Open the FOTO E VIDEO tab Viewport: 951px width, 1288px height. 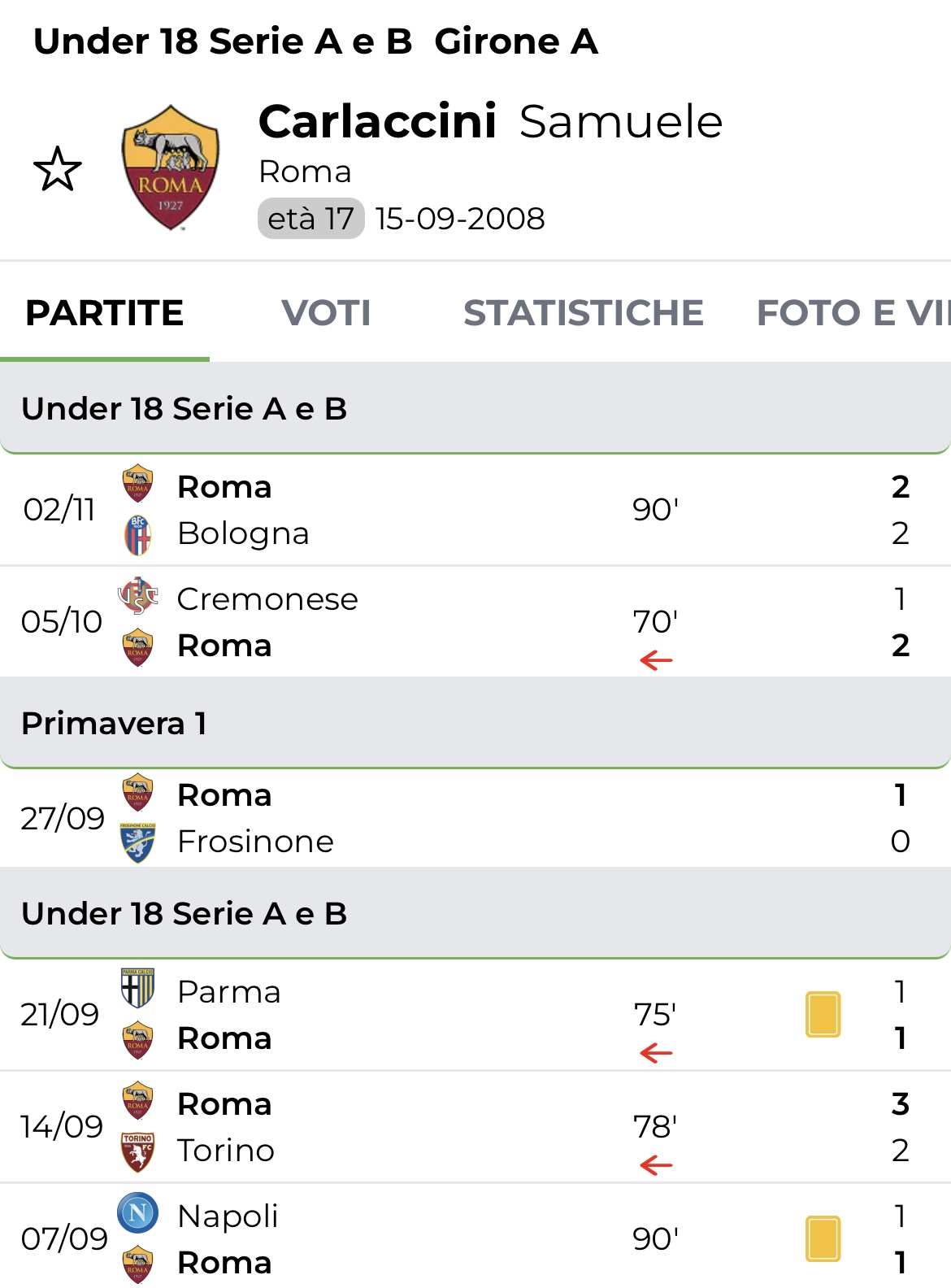click(x=852, y=313)
